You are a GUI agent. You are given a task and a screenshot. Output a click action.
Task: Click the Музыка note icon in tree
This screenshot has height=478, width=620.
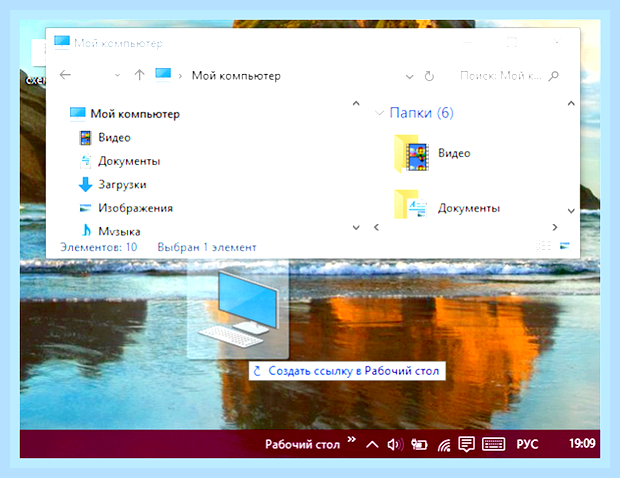(x=86, y=230)
